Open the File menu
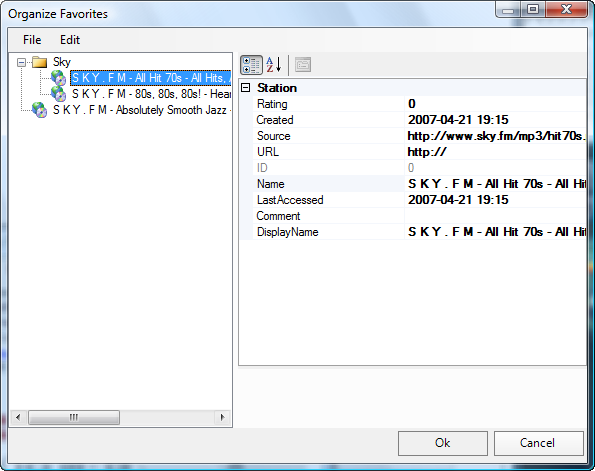This screenshot has height=471, width=595. [32, 40]
